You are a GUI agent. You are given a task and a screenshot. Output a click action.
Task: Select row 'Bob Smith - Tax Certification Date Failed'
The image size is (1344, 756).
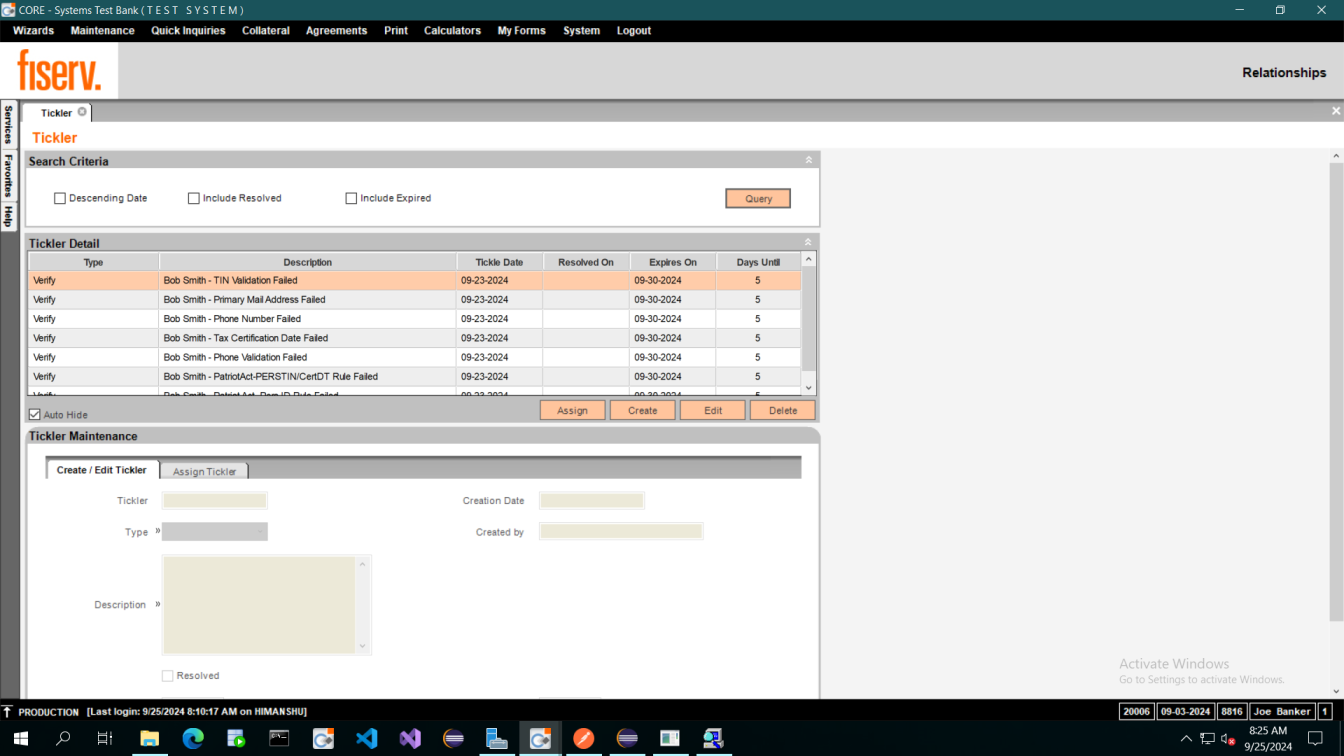tap(414, 338)
